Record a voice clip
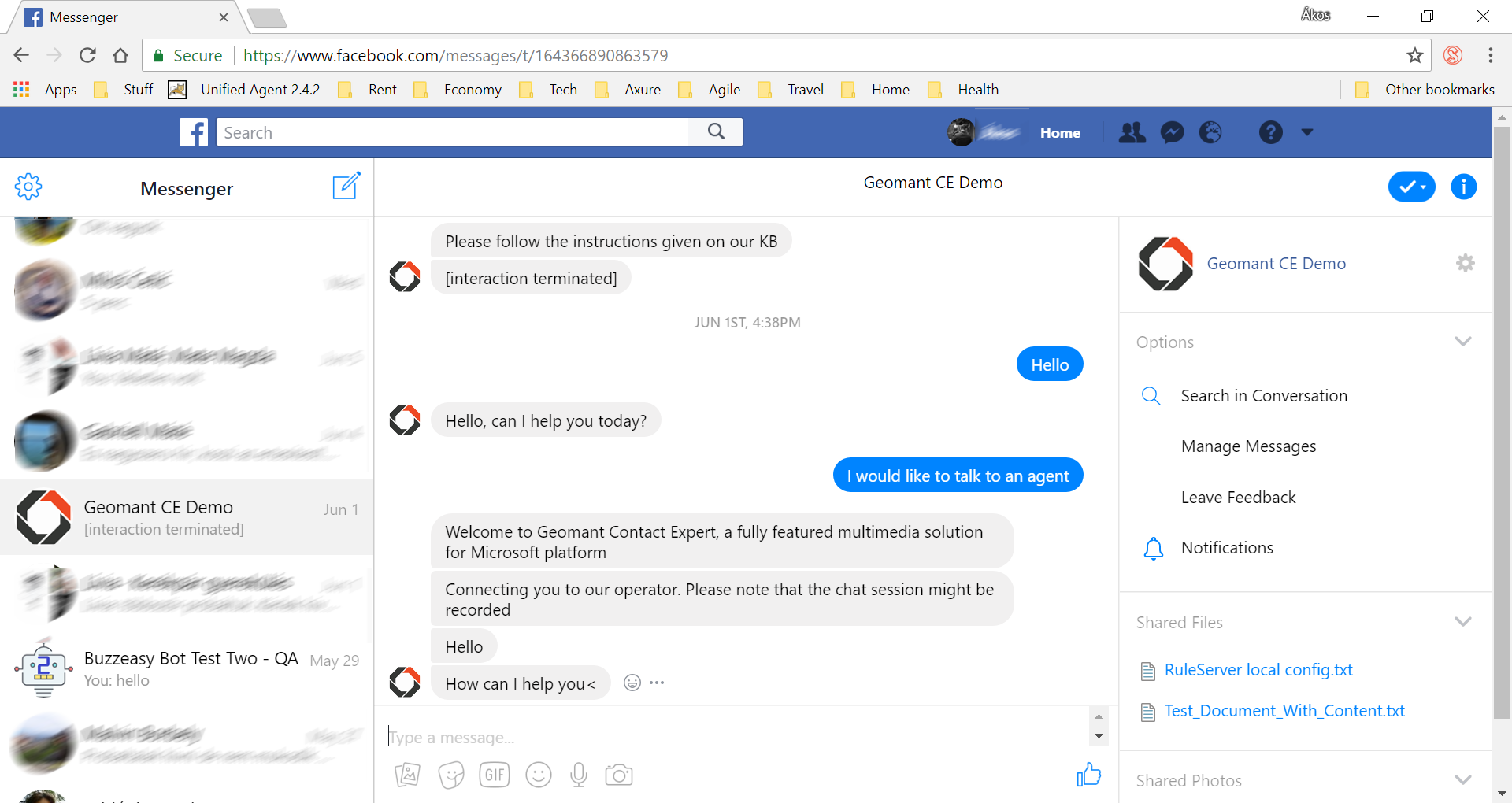Image resolution: width=1512 pixels, height=803 pixels. point(579,775)
